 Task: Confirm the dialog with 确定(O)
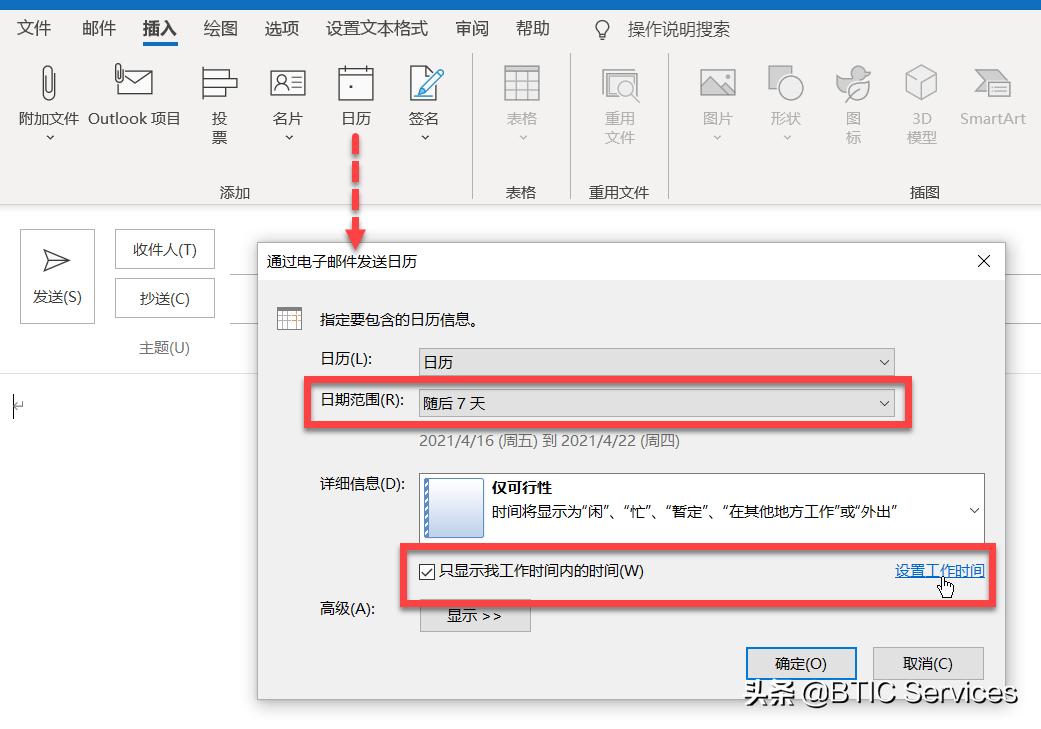[800, 663]
